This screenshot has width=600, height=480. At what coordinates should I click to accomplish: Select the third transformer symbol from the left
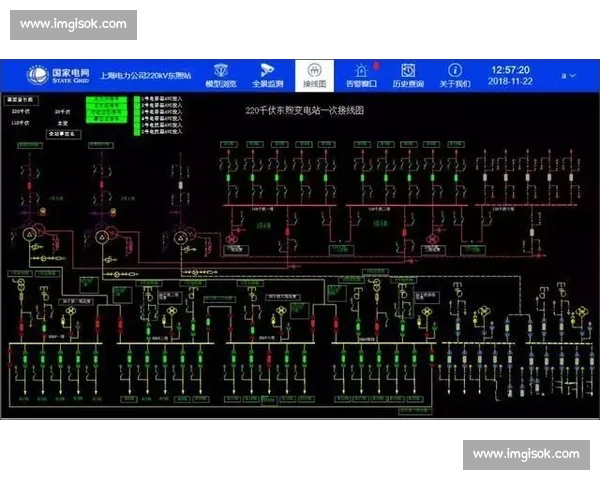point(183,237)
